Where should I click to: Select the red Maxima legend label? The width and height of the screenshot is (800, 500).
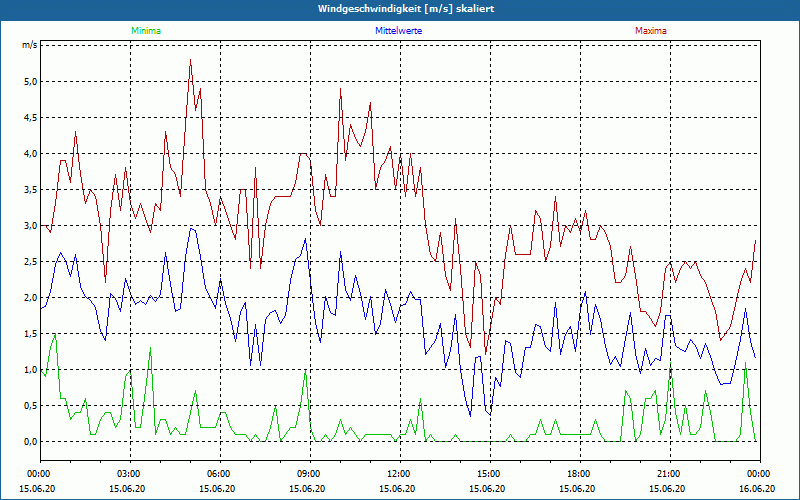[x=651, y=31]
